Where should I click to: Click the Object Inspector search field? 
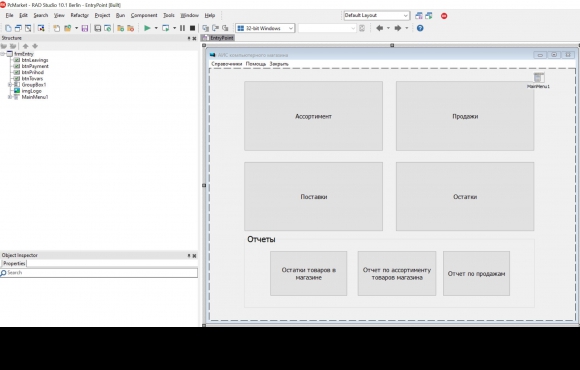[x=99, y=273]
